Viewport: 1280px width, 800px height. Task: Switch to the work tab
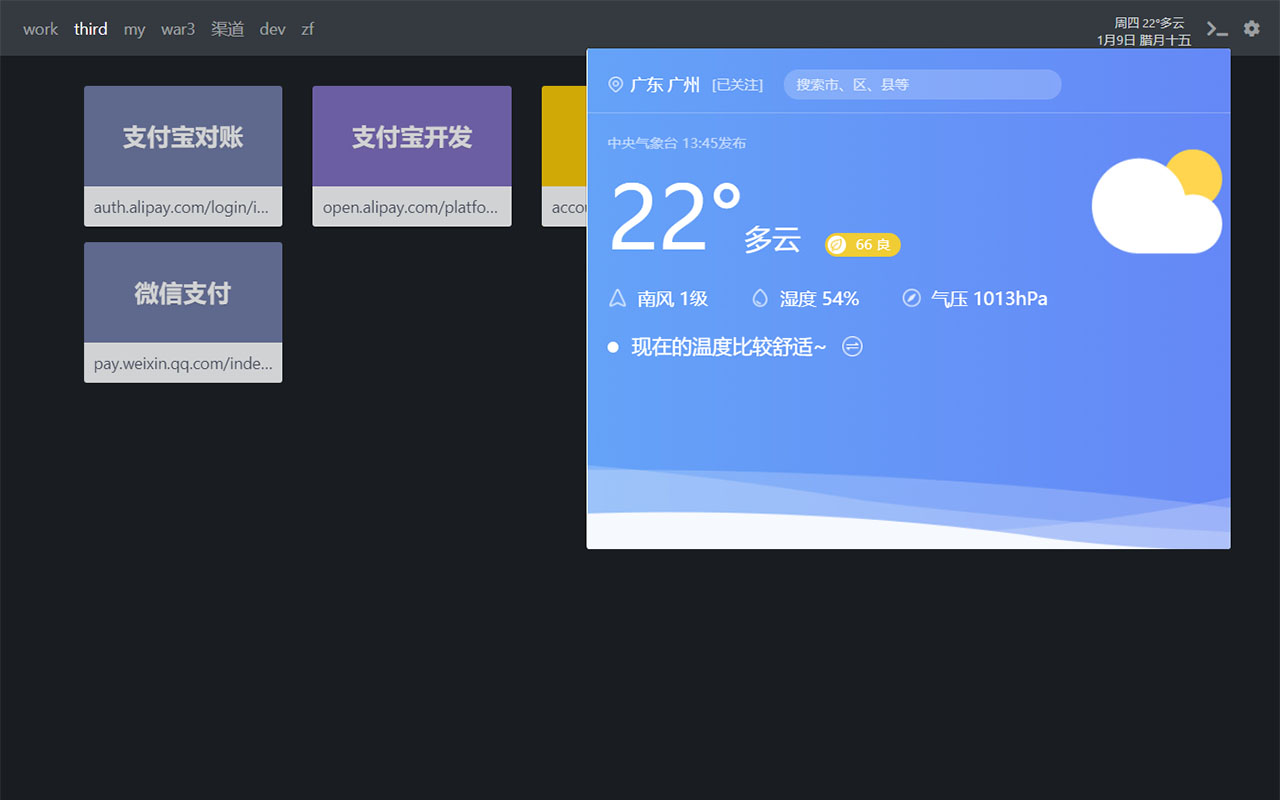tap(40, 28)
